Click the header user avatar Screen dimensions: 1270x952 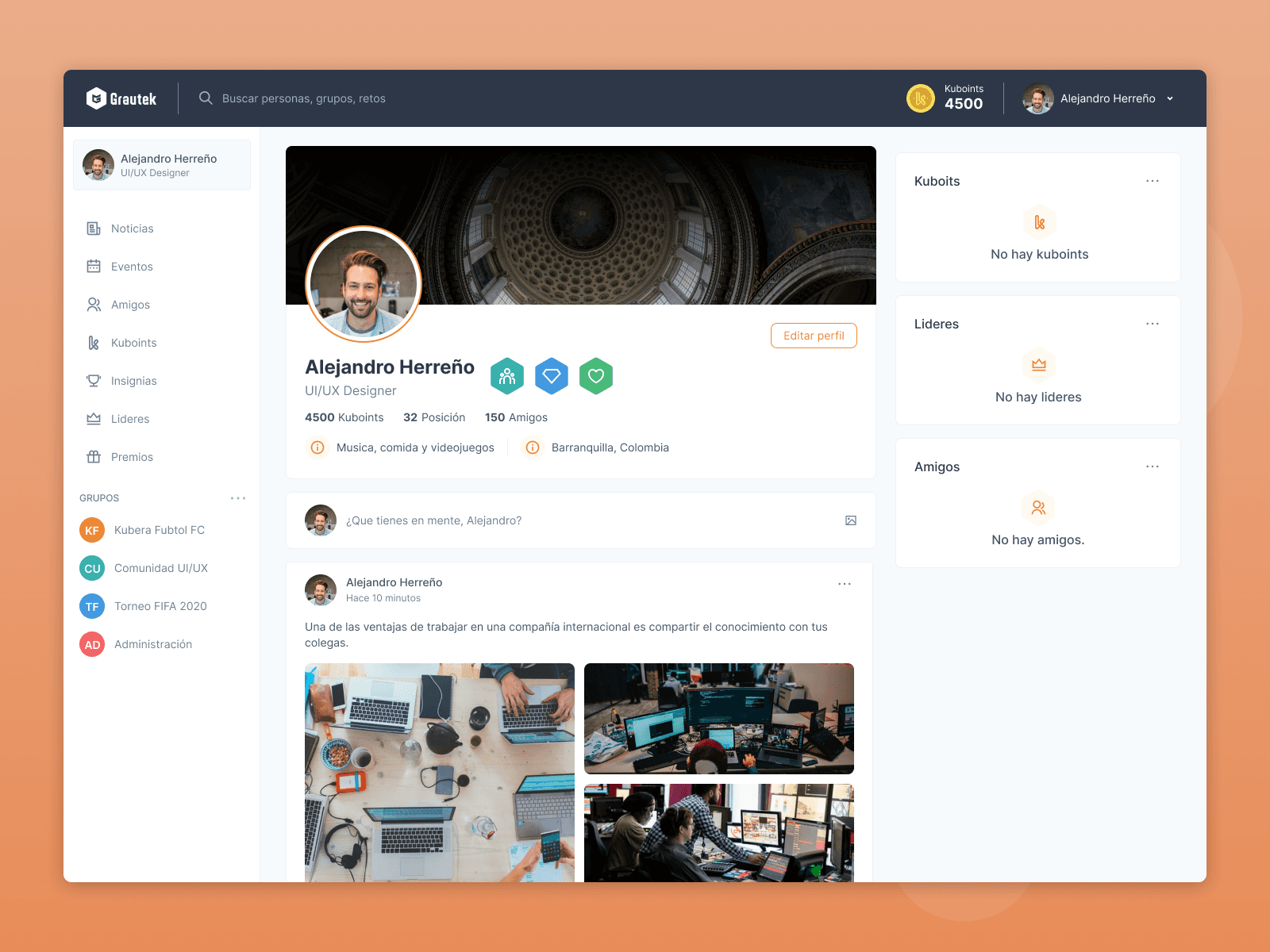click(1038, 98)
